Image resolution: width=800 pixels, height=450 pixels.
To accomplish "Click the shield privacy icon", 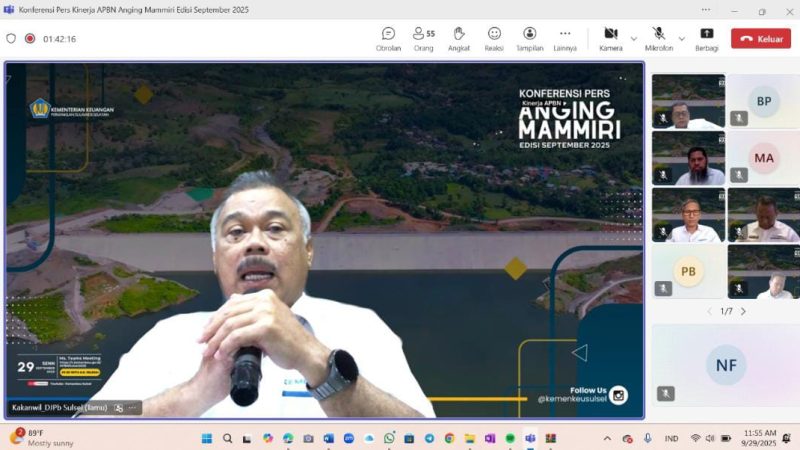I will coord(11,39).
